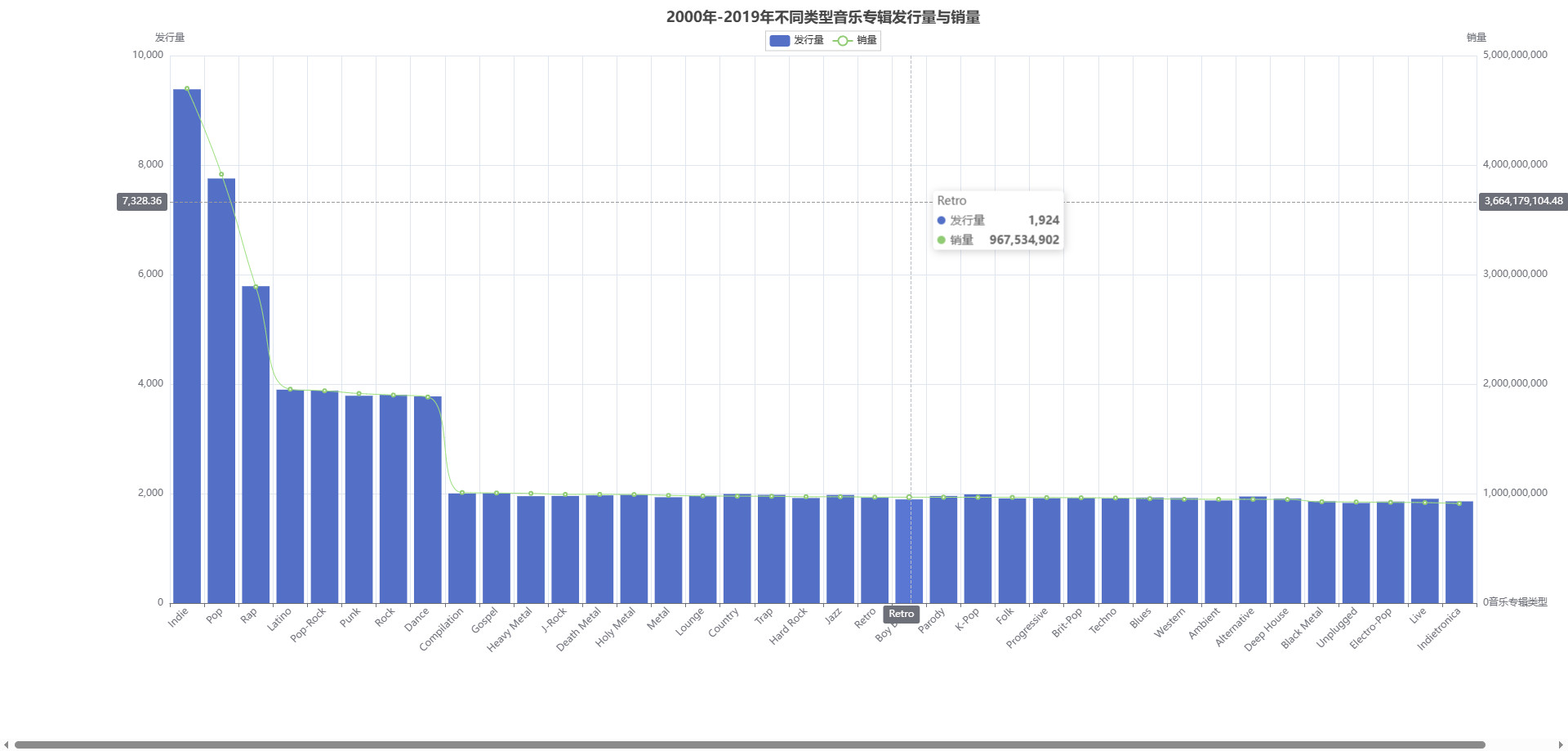The image size is (1568, 751).
Task: Click the Deep House axis label
Action: (x=1266, y=629)
